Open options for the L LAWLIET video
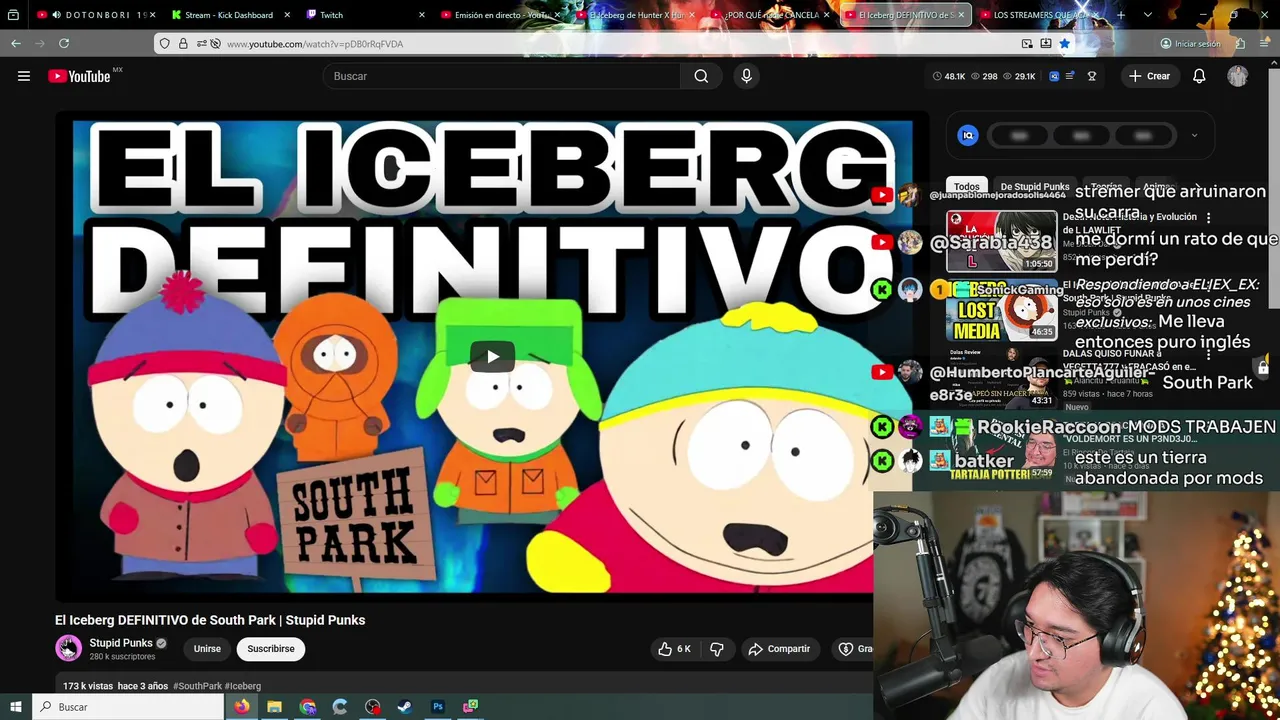The height and width of the screenshot is (720, 1280). click(x=1208, y=218)
